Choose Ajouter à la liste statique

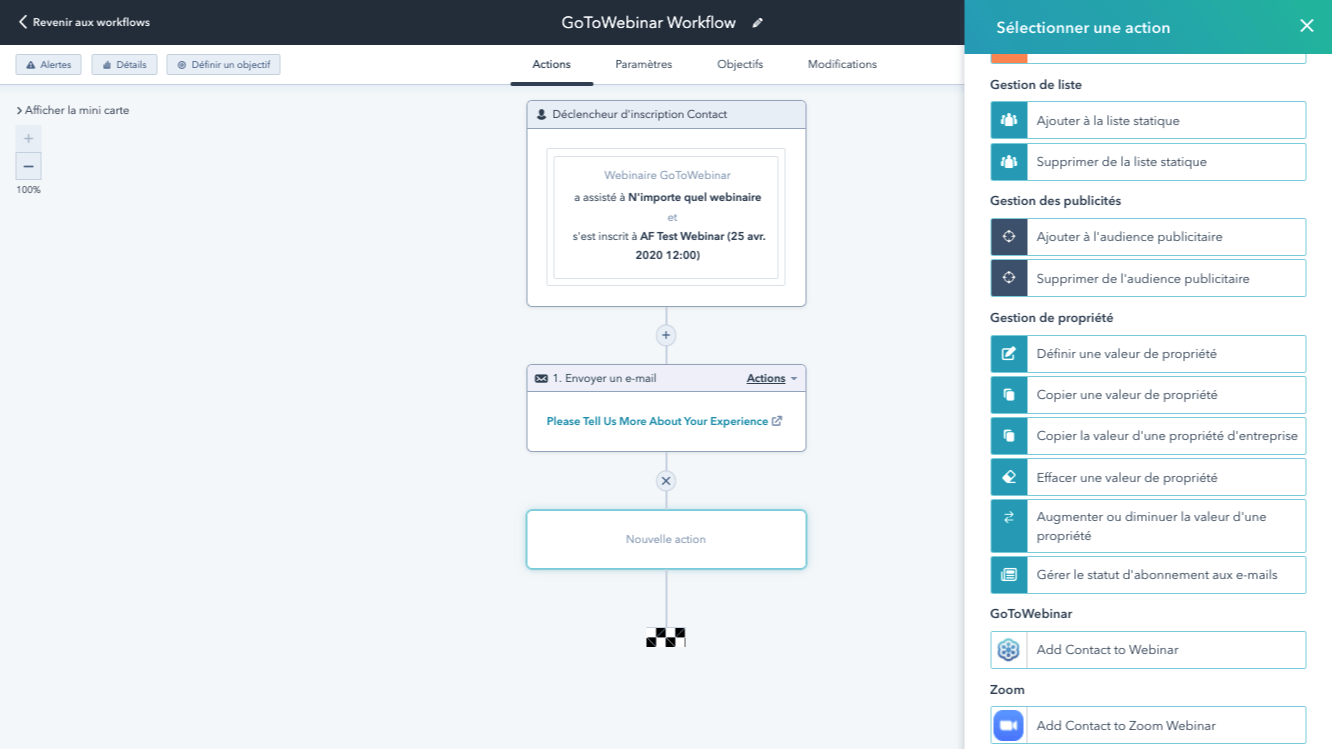[x=1148, y=120]
